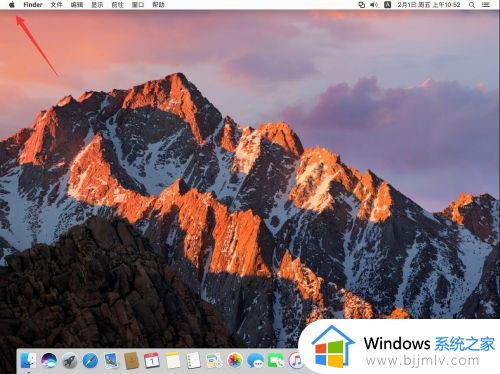
Task: Open Reminders list icon in Dock
Action: click(193, 361)
